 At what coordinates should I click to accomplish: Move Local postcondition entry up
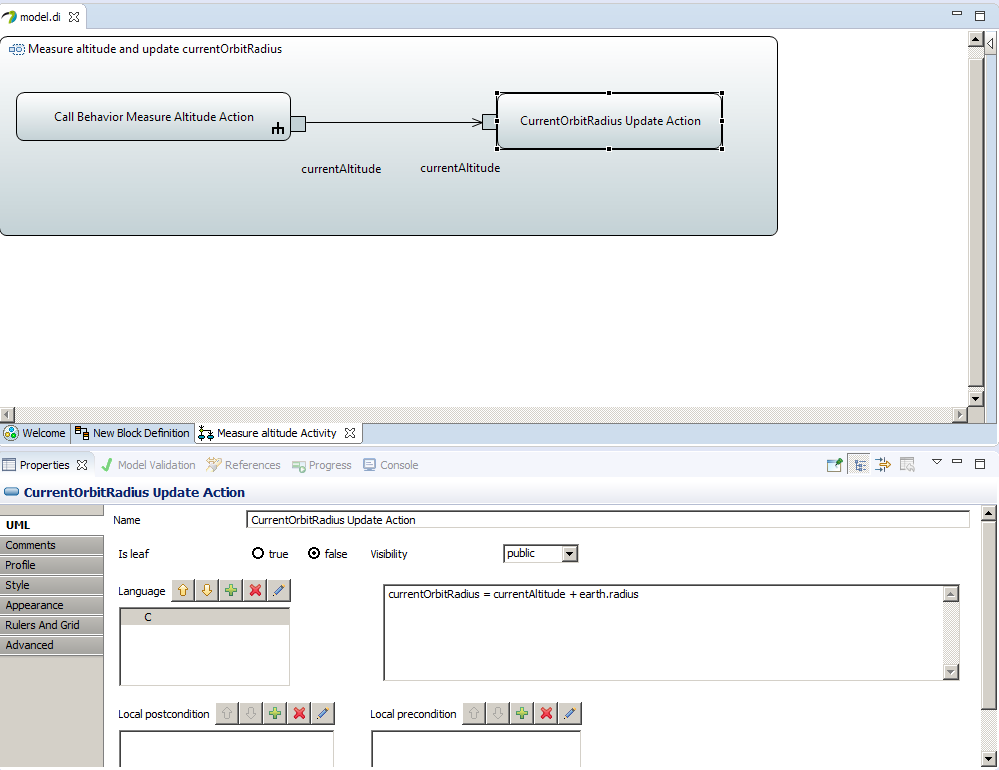click(227, 713)
